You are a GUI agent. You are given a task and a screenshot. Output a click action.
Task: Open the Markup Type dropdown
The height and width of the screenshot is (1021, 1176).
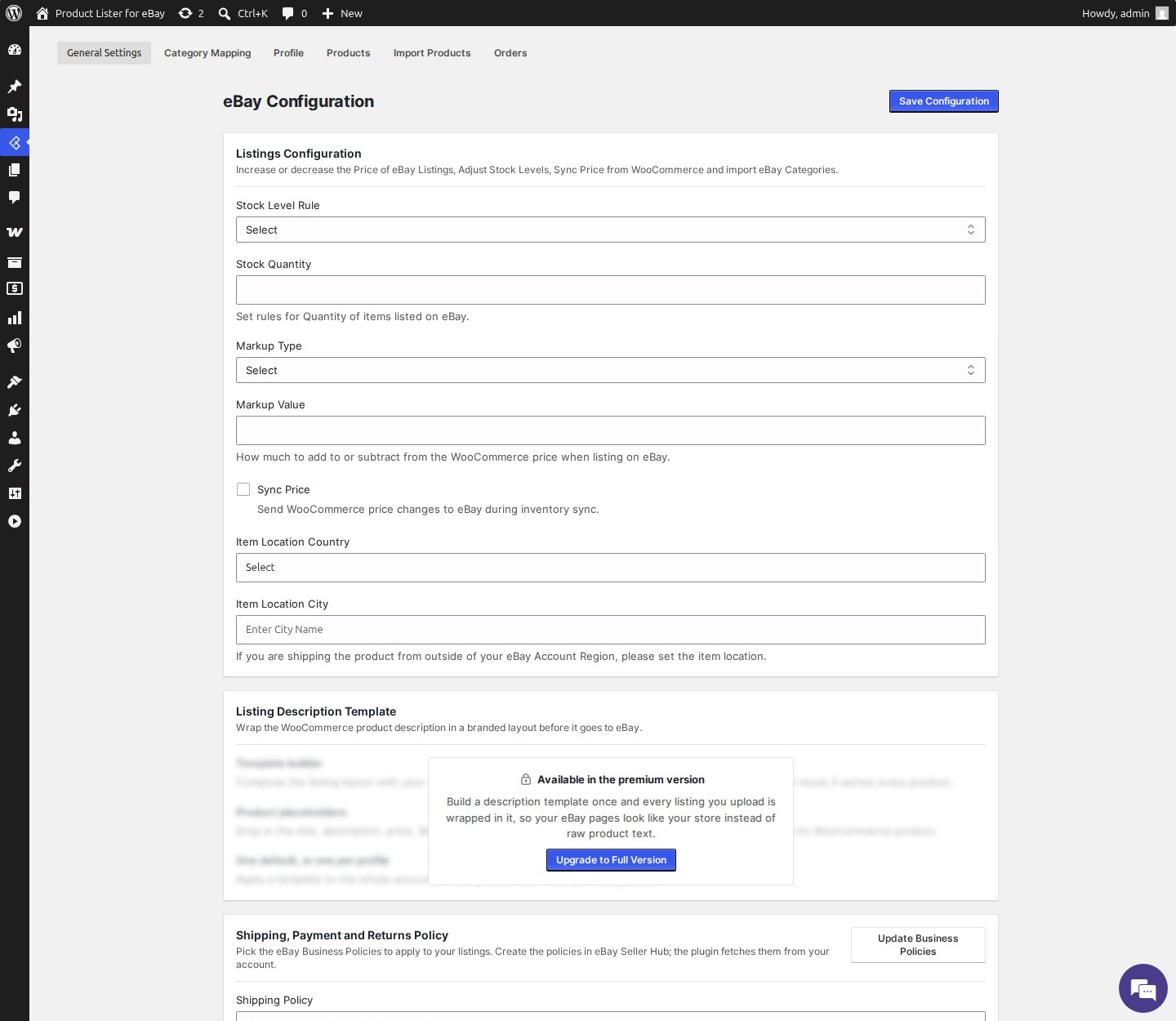click(611, 370)
